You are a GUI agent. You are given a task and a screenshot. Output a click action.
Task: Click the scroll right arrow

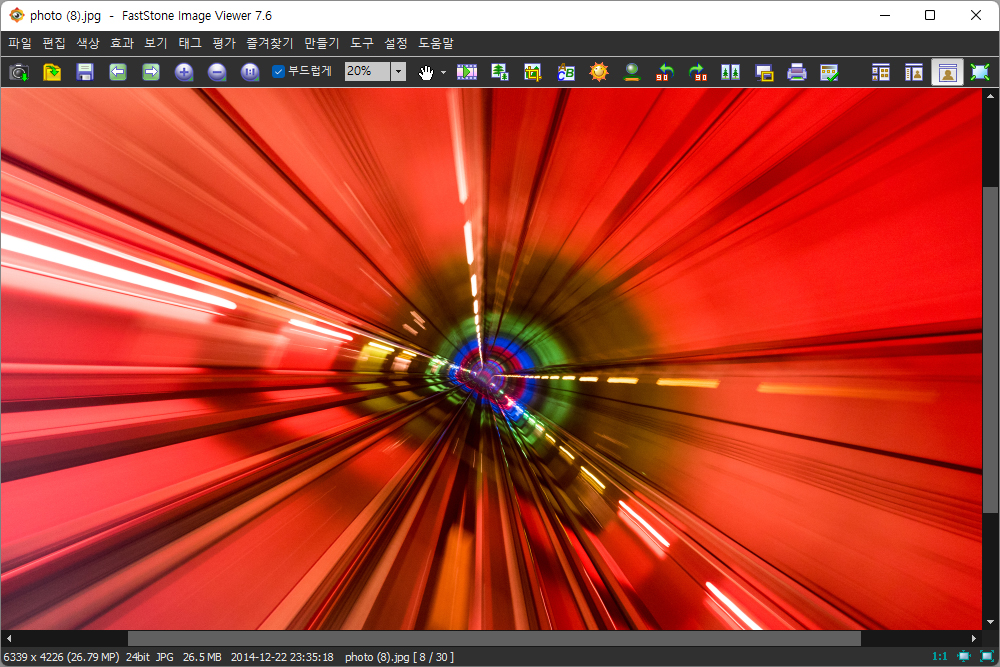(974, 638)
